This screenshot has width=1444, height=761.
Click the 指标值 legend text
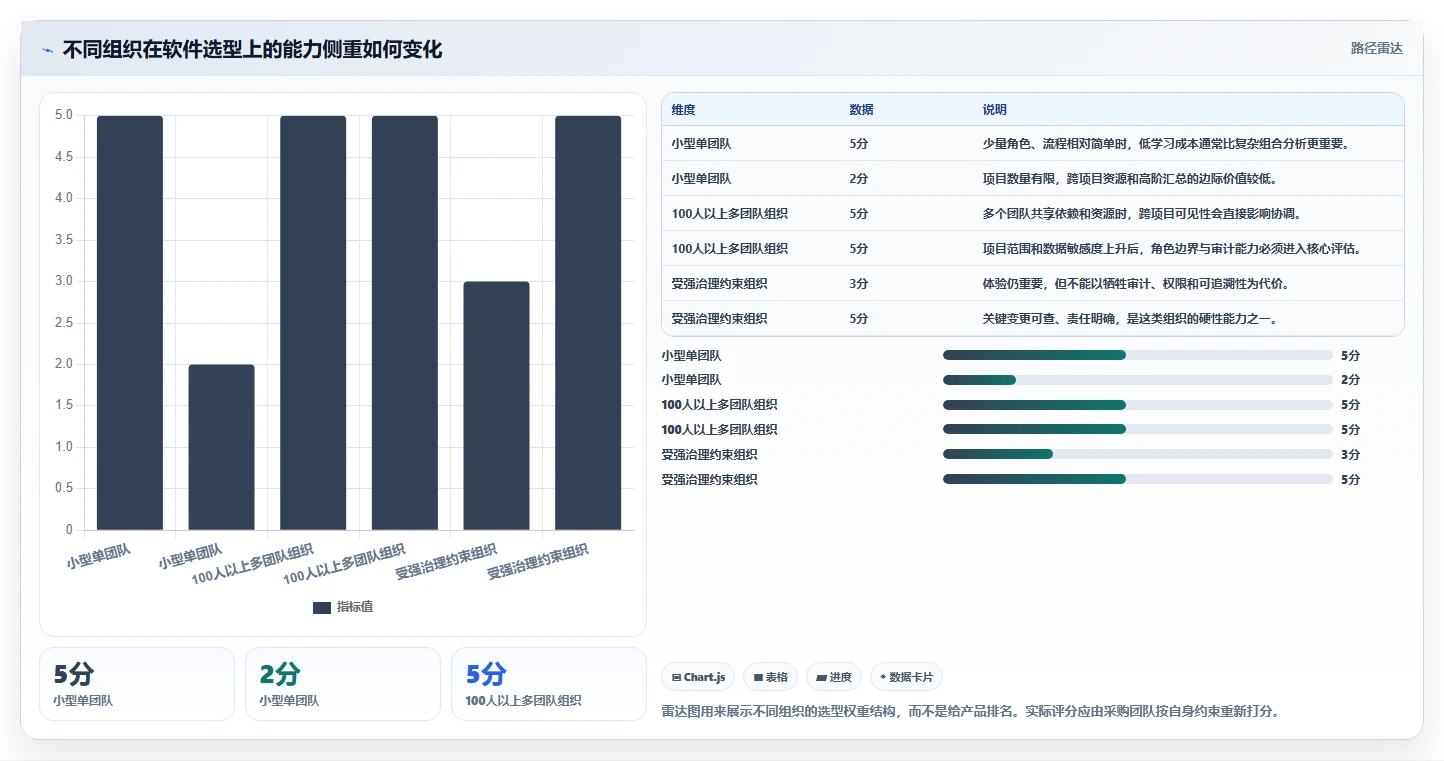pyautogui.click(x=355, y=607)
